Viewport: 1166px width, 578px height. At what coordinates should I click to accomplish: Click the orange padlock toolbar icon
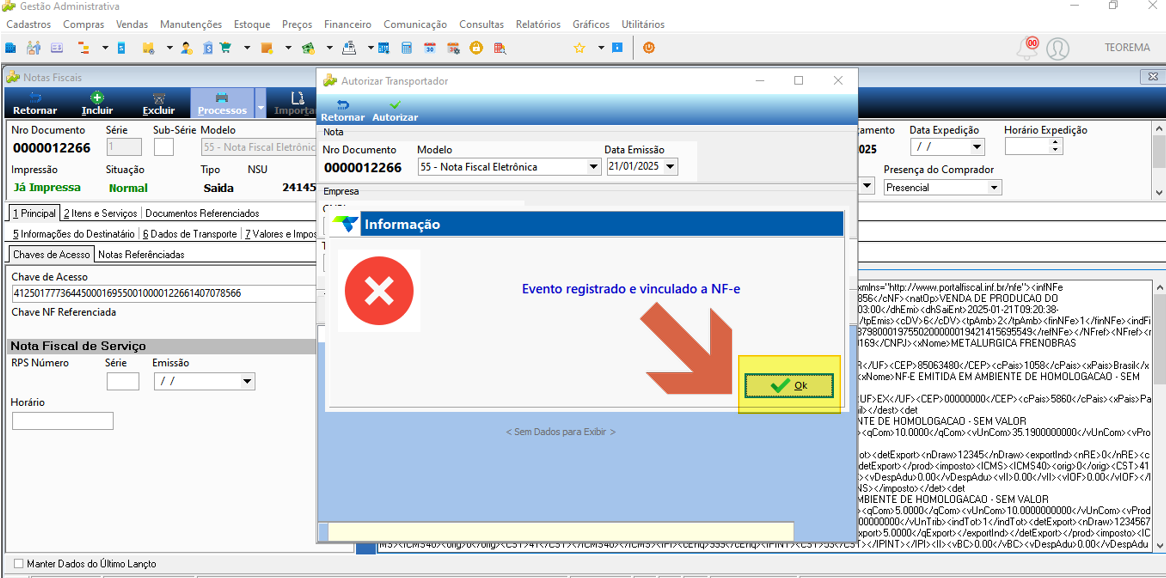click(476, 48)
